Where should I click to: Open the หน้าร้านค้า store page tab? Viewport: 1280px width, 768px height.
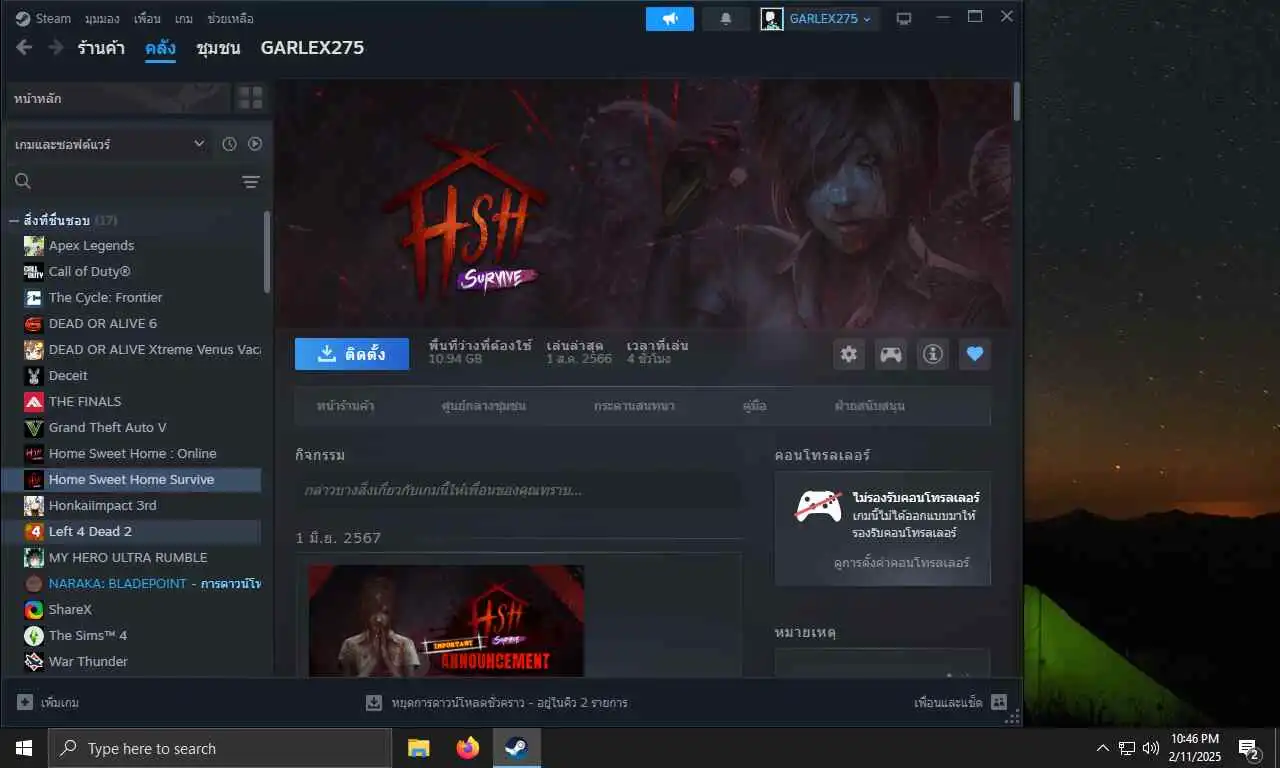click(x=346, y=406)
